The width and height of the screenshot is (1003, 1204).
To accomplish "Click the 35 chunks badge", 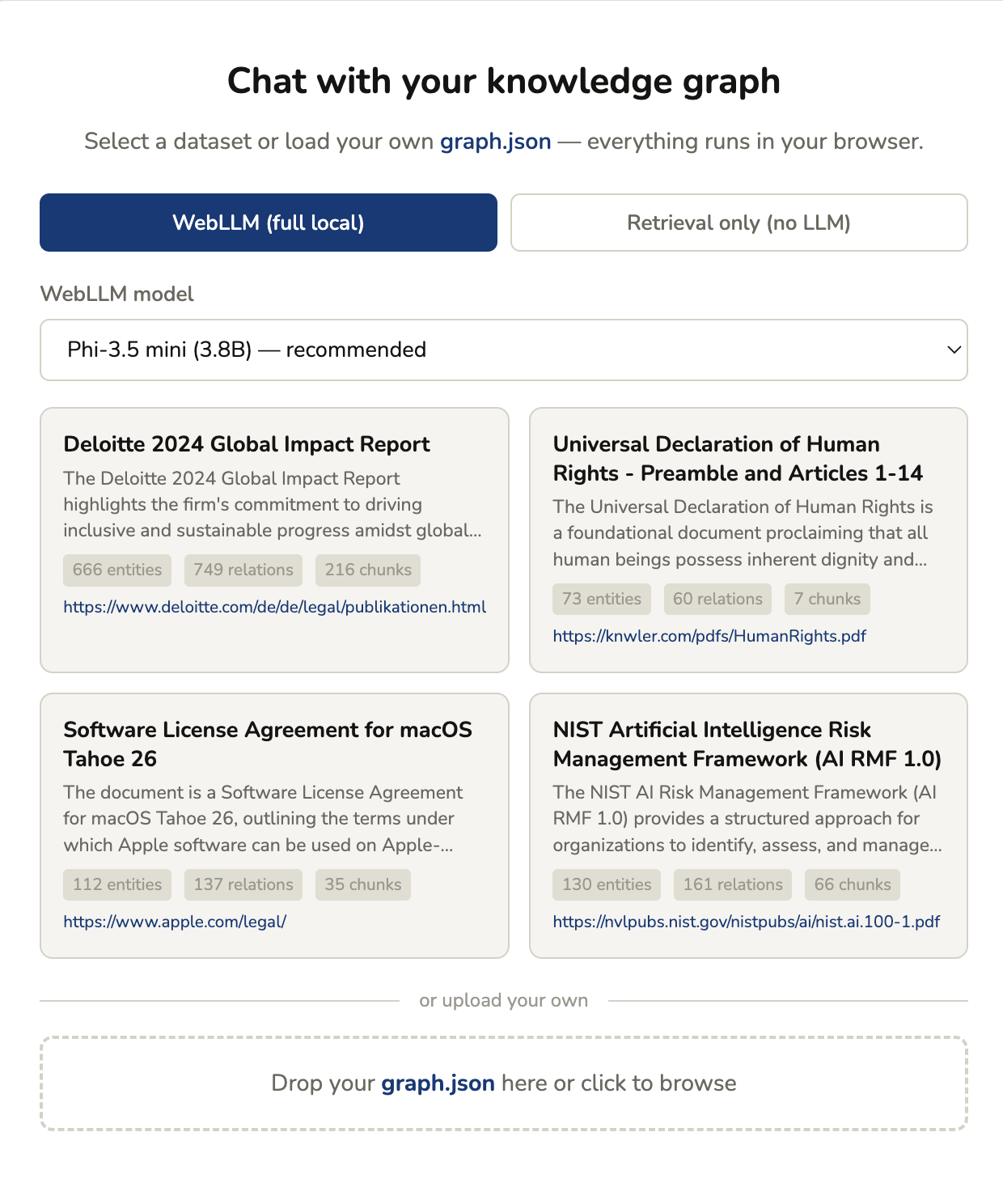I will pyautogui.click(x=362, y=884).
